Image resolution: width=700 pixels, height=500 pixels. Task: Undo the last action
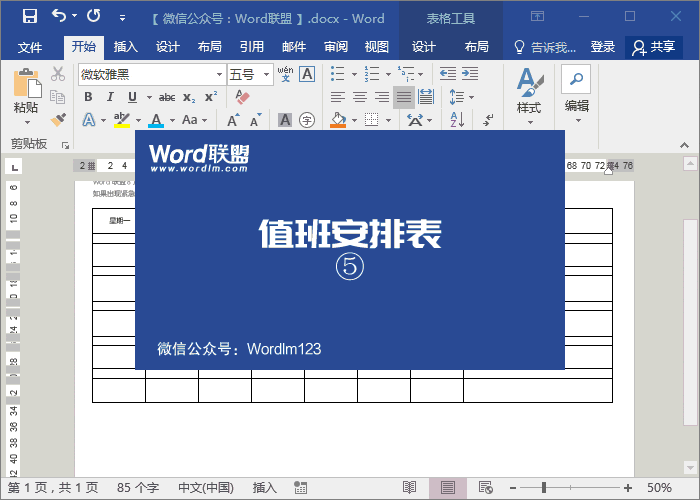59,16
